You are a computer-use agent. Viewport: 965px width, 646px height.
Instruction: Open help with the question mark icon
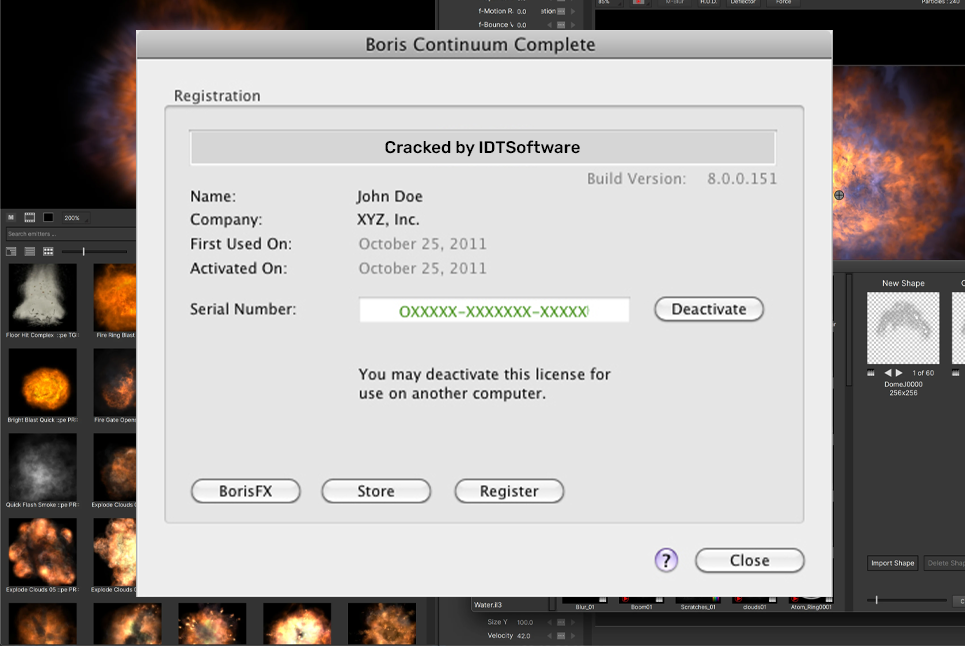pyautogui.click(x=666, y=560)
